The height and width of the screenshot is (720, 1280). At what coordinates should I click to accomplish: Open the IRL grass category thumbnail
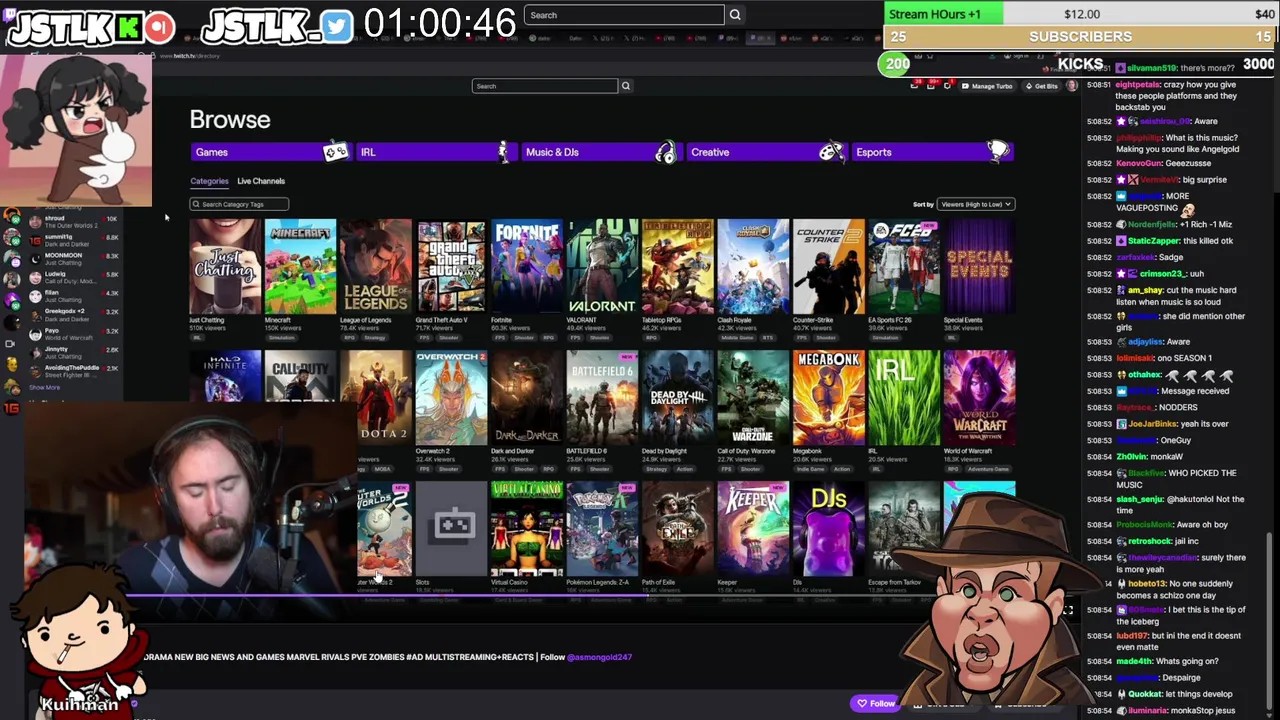pos(904,398)
